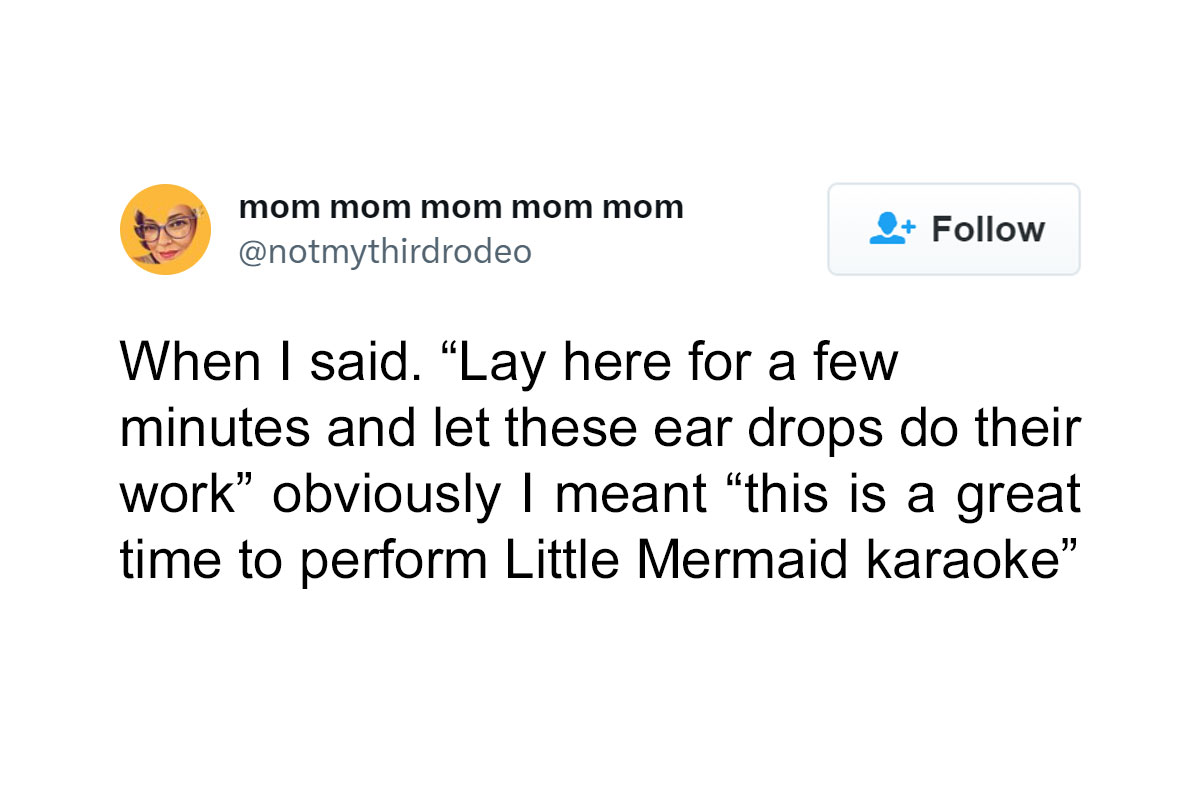
Task: Select the tweet line starting 'When I said.'
Action: pos(509,363)
